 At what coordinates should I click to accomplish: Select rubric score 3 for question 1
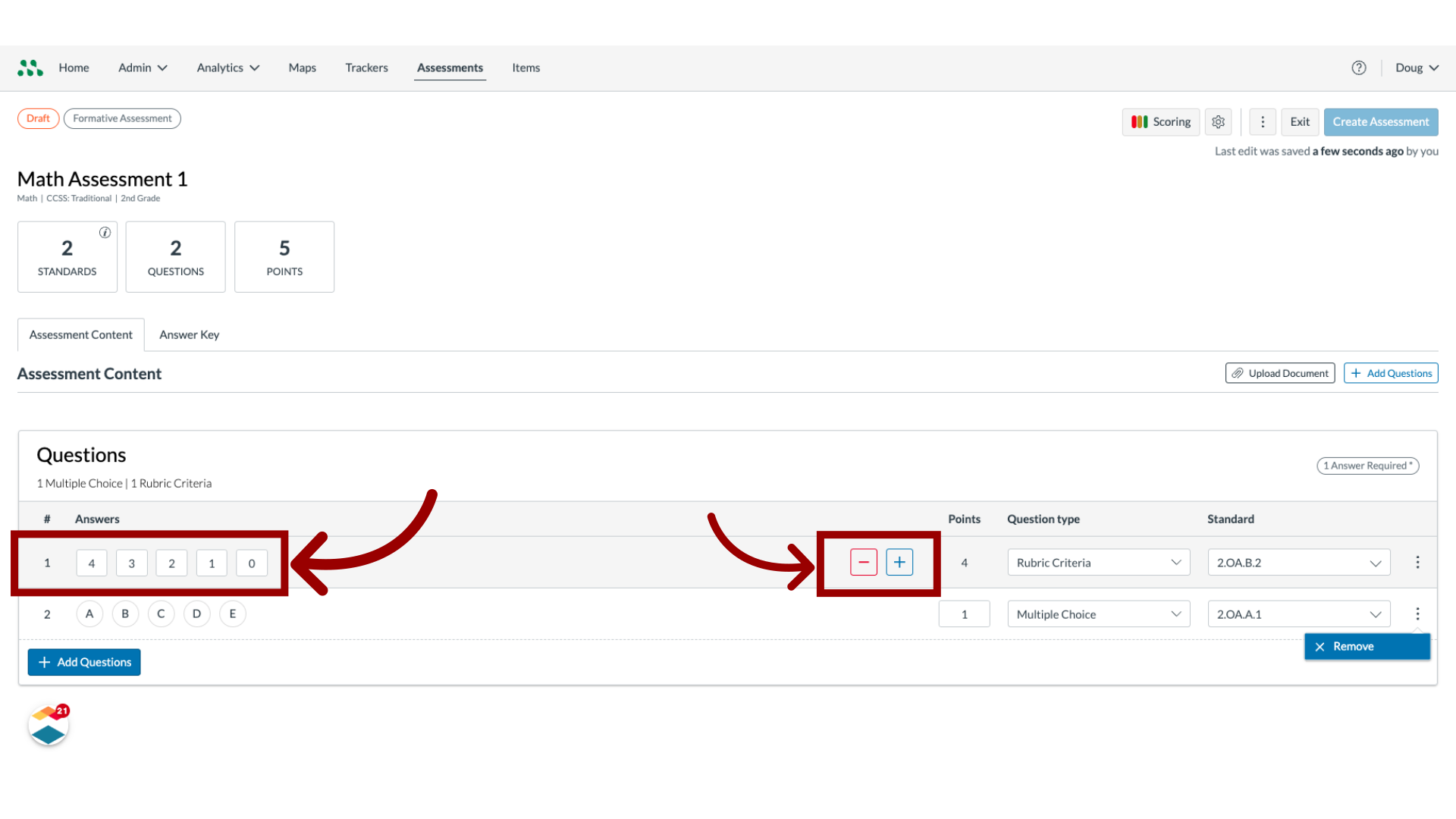tap(132, 563)
